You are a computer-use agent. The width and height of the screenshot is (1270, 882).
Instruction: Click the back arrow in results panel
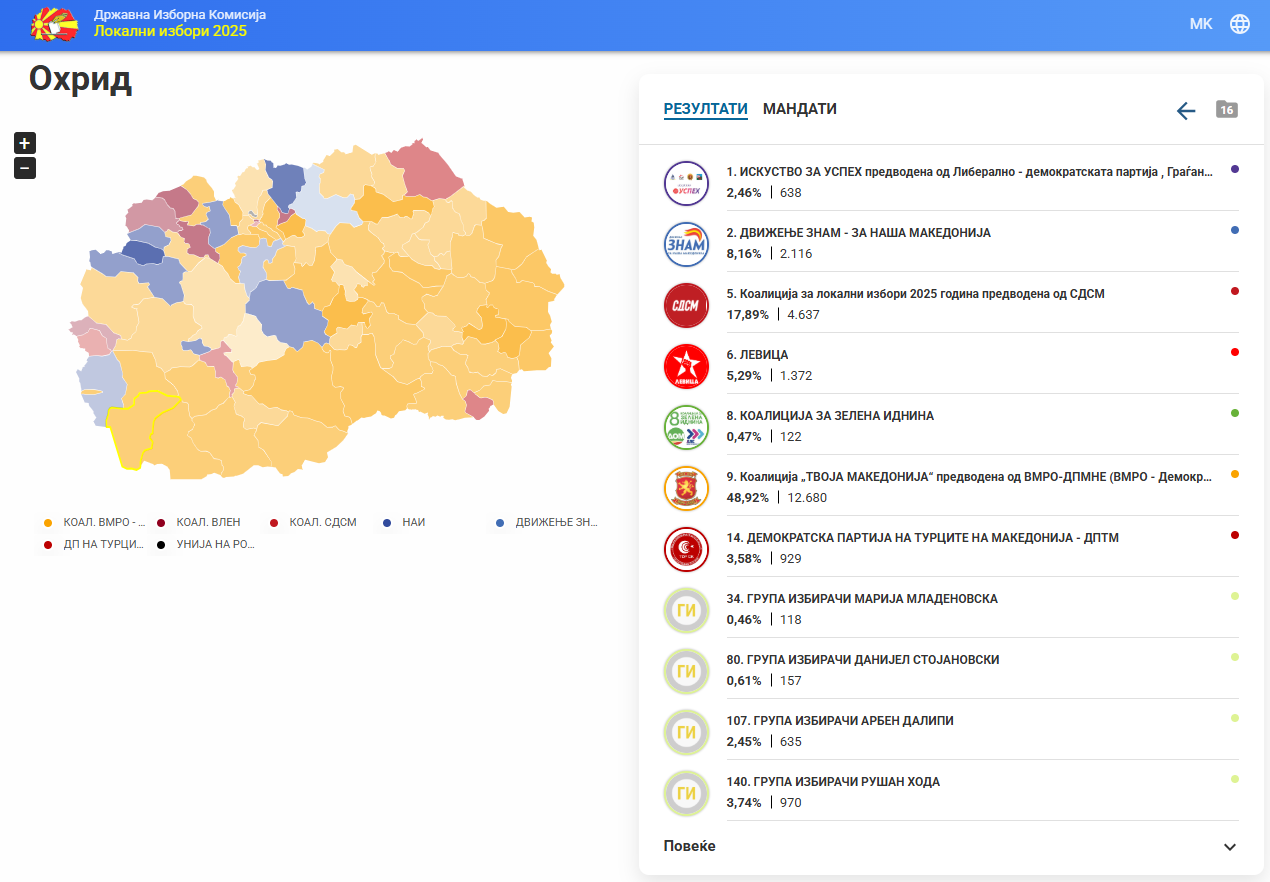(x=1186, y=110)
